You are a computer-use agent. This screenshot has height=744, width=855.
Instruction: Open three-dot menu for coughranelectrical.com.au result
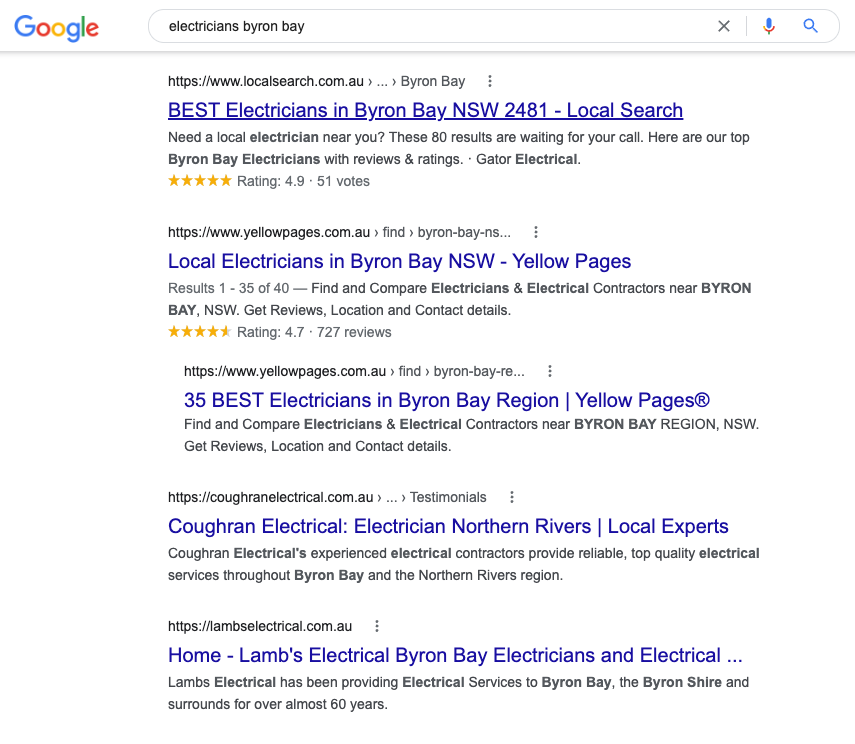tap(511, 497)
